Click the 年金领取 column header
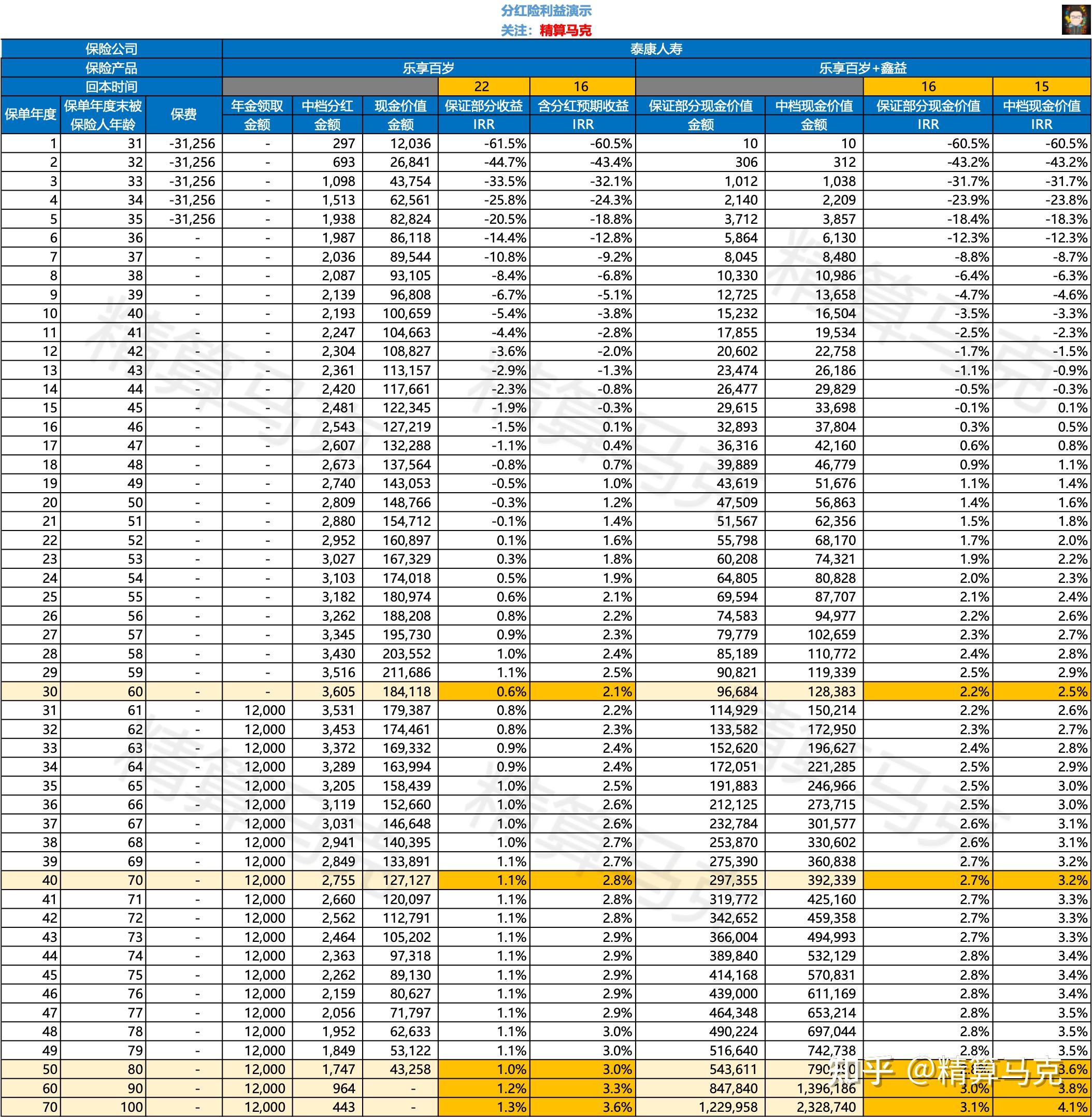 pos(257,106)
